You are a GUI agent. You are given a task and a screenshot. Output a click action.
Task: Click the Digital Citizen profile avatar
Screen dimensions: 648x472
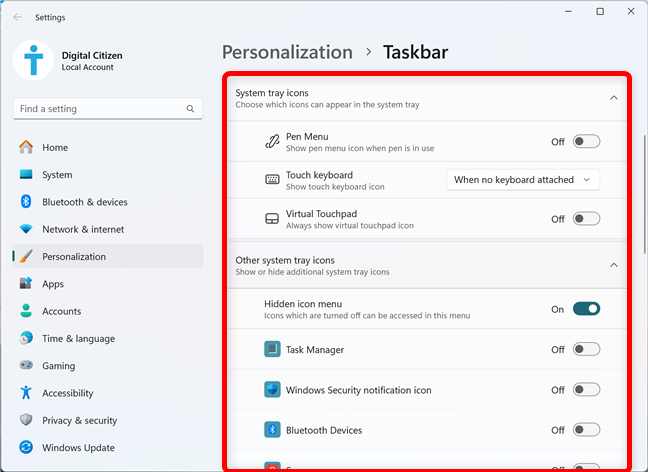tap(33, 60)
